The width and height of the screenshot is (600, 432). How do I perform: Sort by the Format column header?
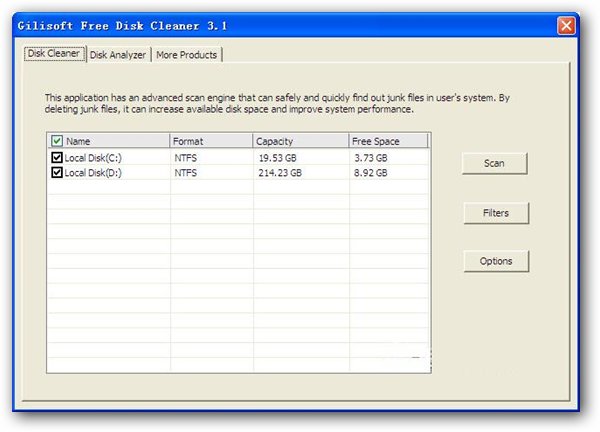point(211,141)
